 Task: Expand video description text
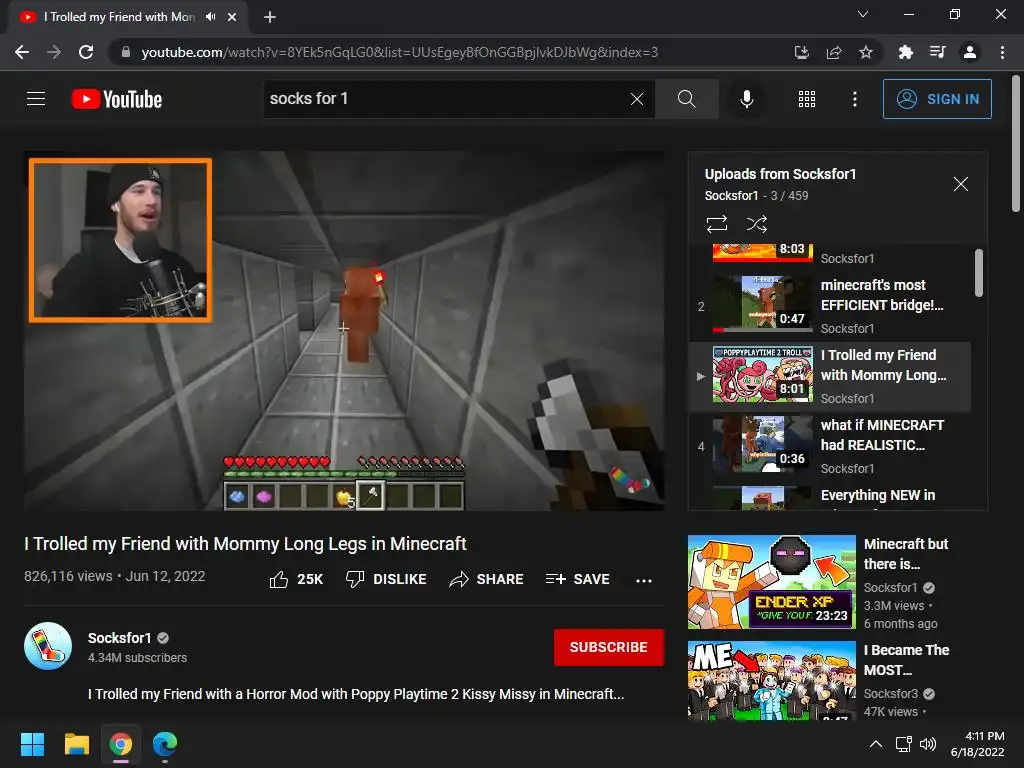(x=356, y=694)
